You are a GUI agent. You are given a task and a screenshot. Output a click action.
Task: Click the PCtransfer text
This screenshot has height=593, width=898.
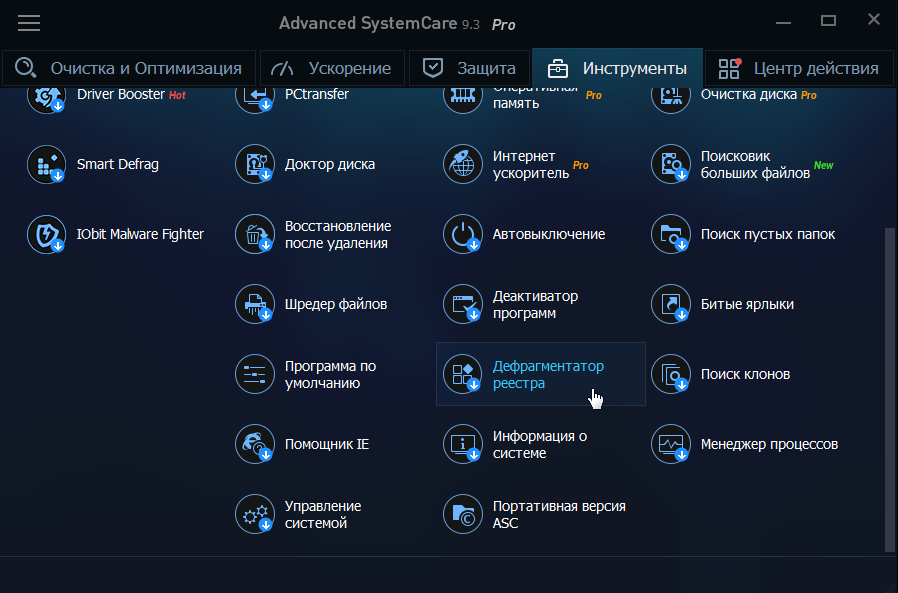click(x=317, y=95)
